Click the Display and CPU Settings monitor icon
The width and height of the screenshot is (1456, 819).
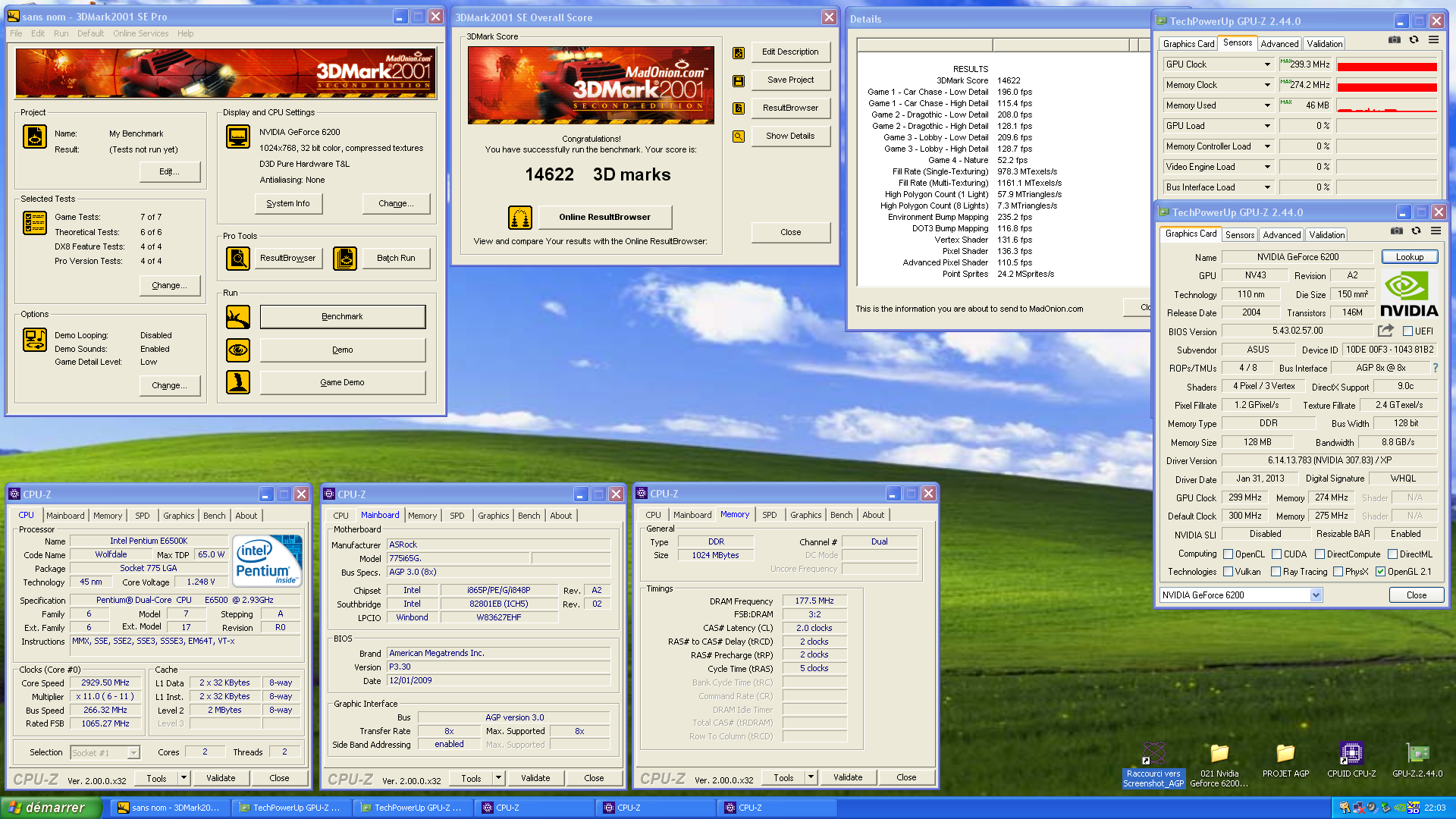click(238, 136)
